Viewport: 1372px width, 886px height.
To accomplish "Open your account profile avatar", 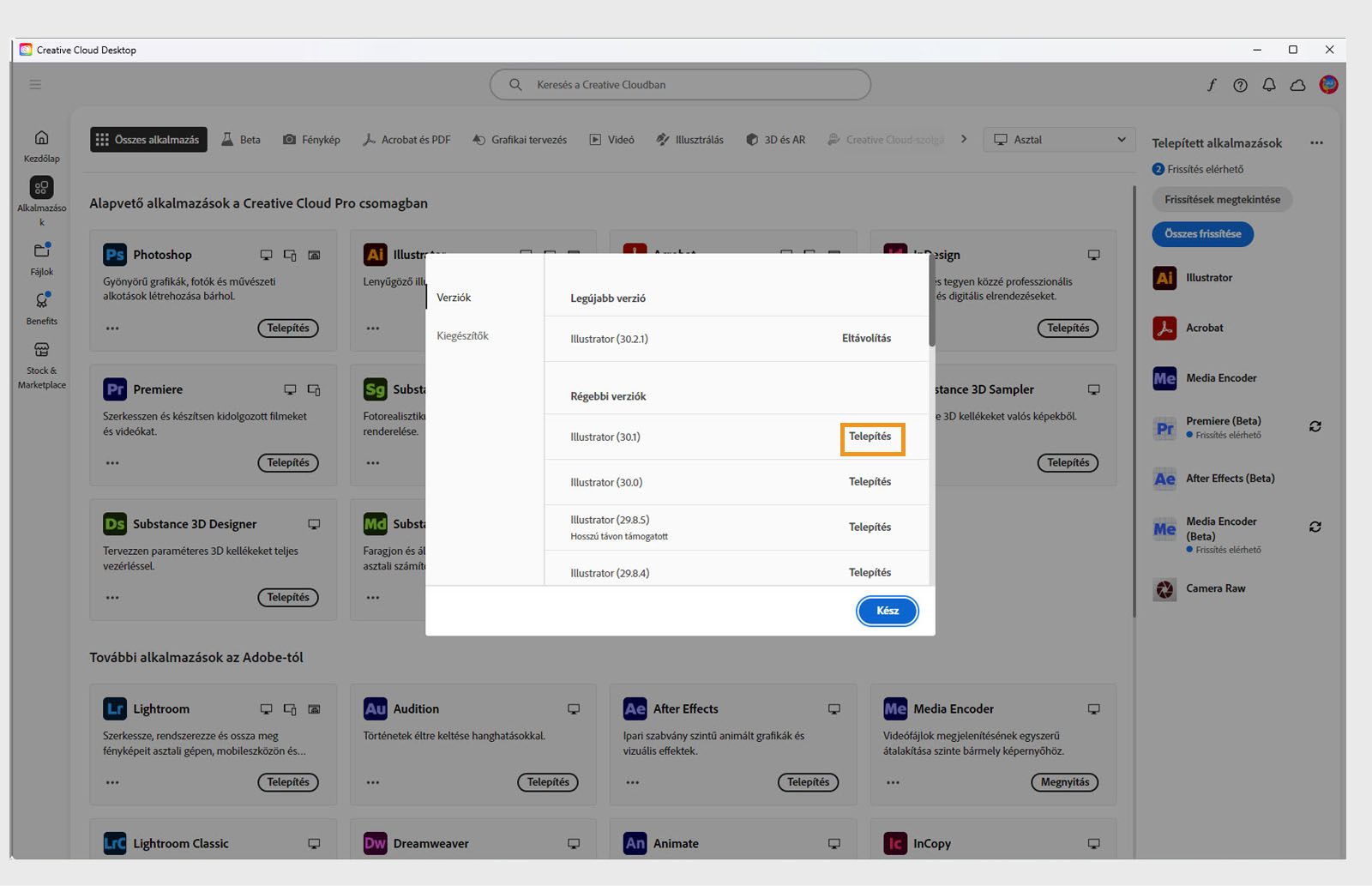I will (1327, 84).
